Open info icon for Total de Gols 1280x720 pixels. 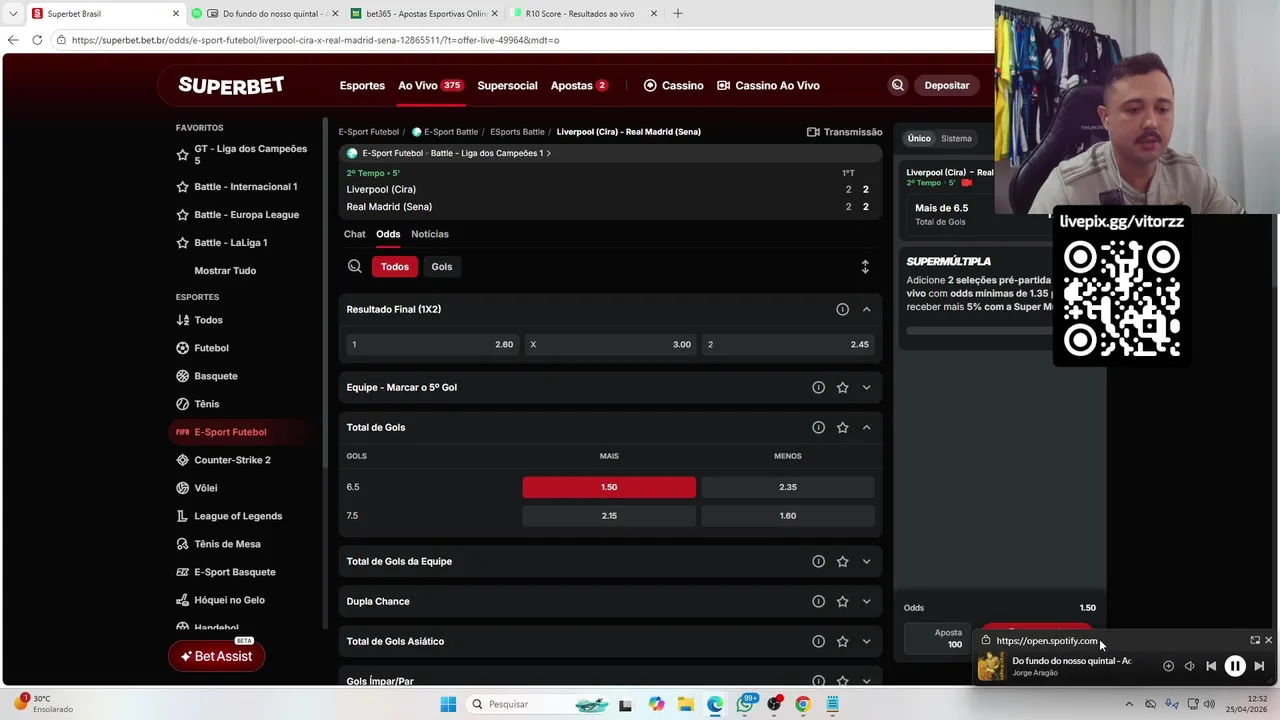818,427
